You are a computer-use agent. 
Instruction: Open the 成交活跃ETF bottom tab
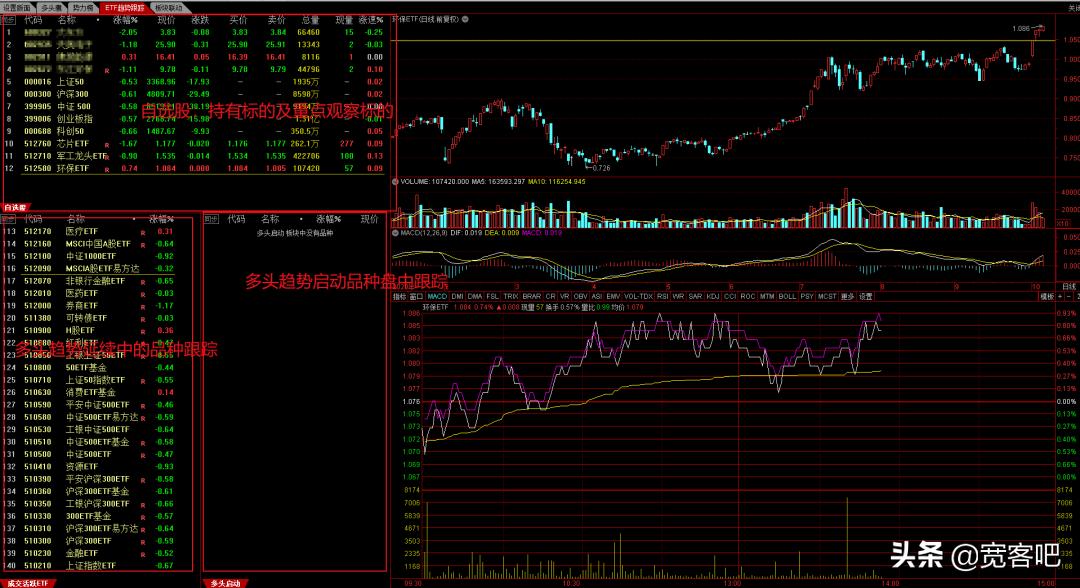tap(30, 581)
